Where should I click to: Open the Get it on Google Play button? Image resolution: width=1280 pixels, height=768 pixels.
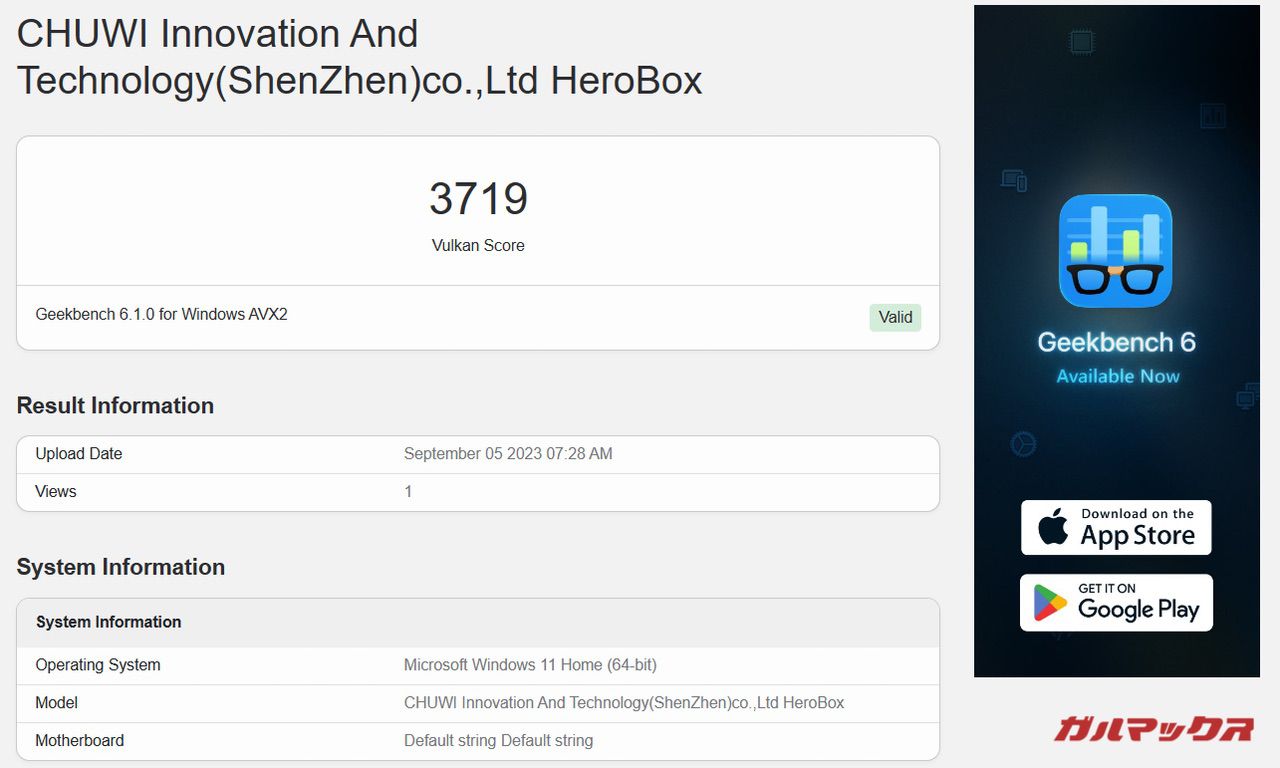[1116, 603]
